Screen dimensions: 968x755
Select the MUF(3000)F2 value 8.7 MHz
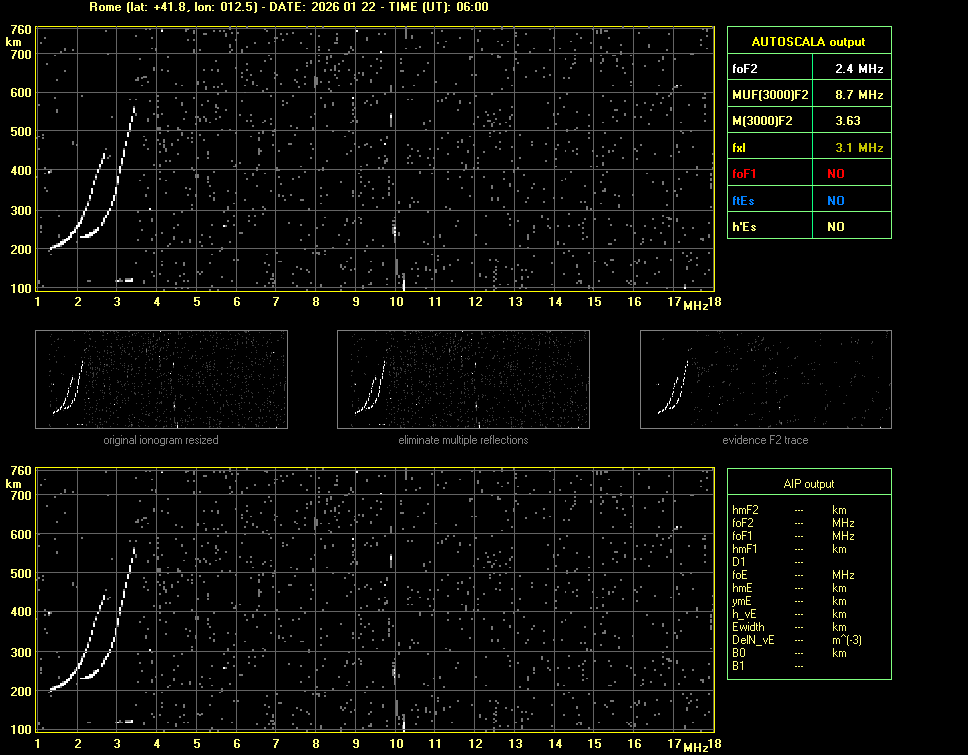(x=859, y=95)
